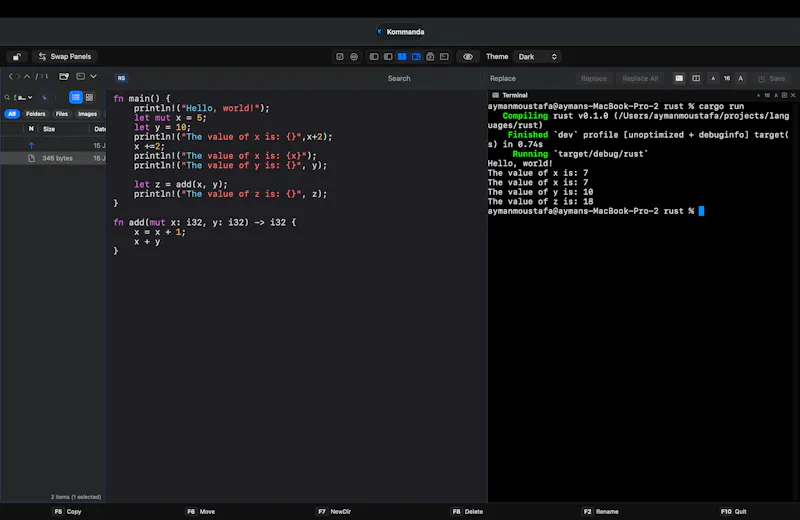The width and height of the screenshot is (800, 520).
Task: Select the Files filter
Action: pyautogui.click(x=62, y=114)
